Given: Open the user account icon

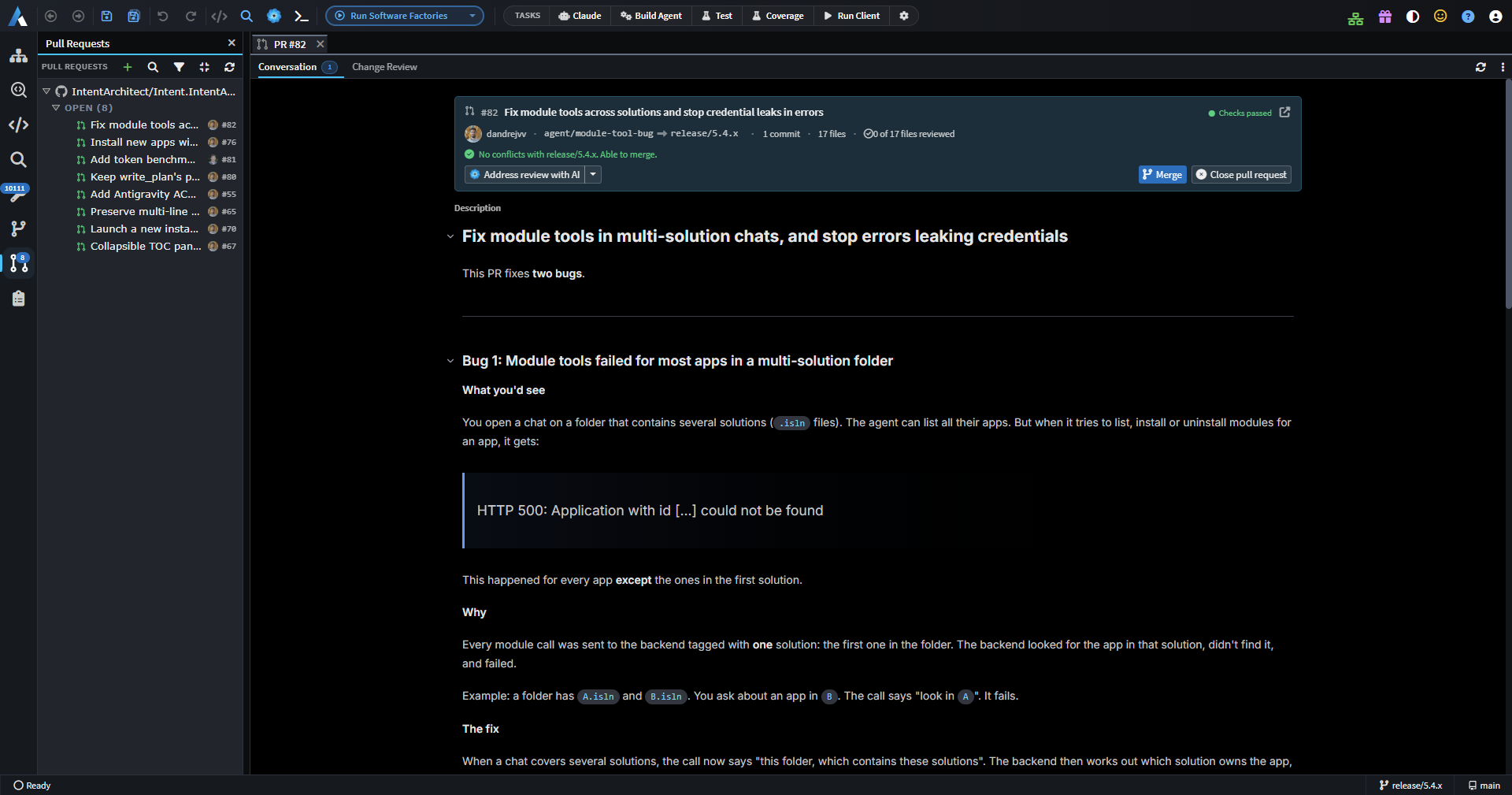Looking at the screenshot, I should [1495, 17].
